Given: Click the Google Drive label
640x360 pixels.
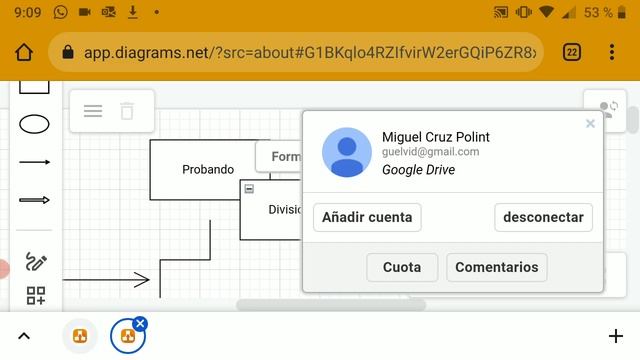Looking at the screenshot, I should coord(418,169).
